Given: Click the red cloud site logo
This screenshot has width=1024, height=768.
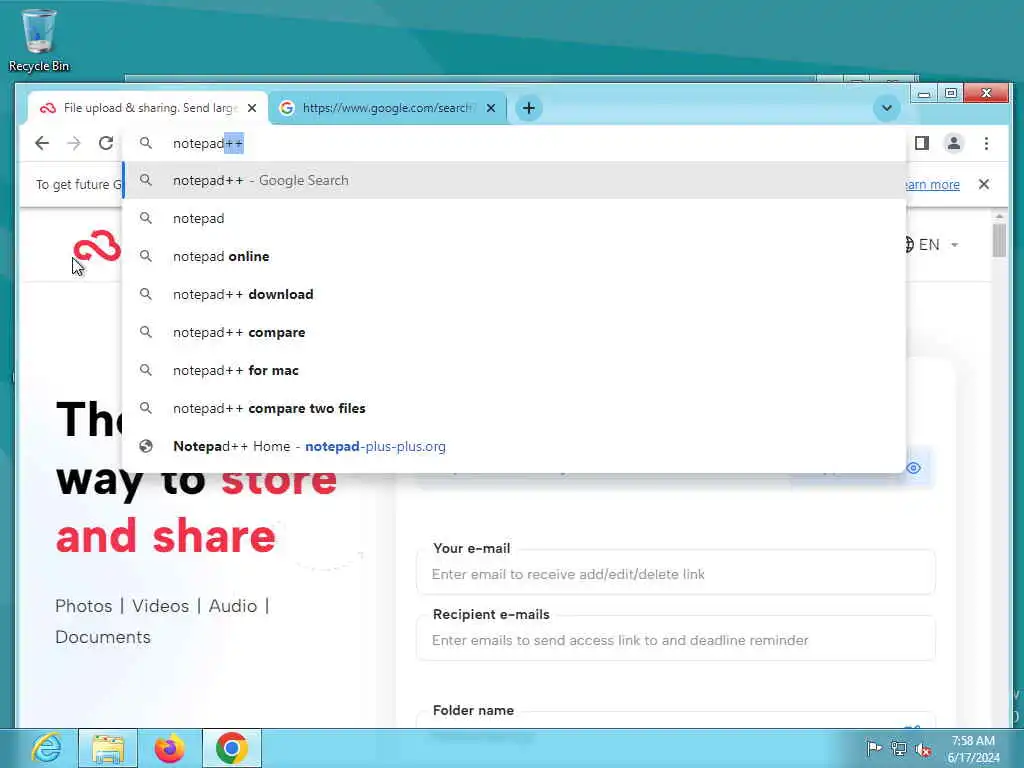Looking at the screenshot, I should (97, 246).
